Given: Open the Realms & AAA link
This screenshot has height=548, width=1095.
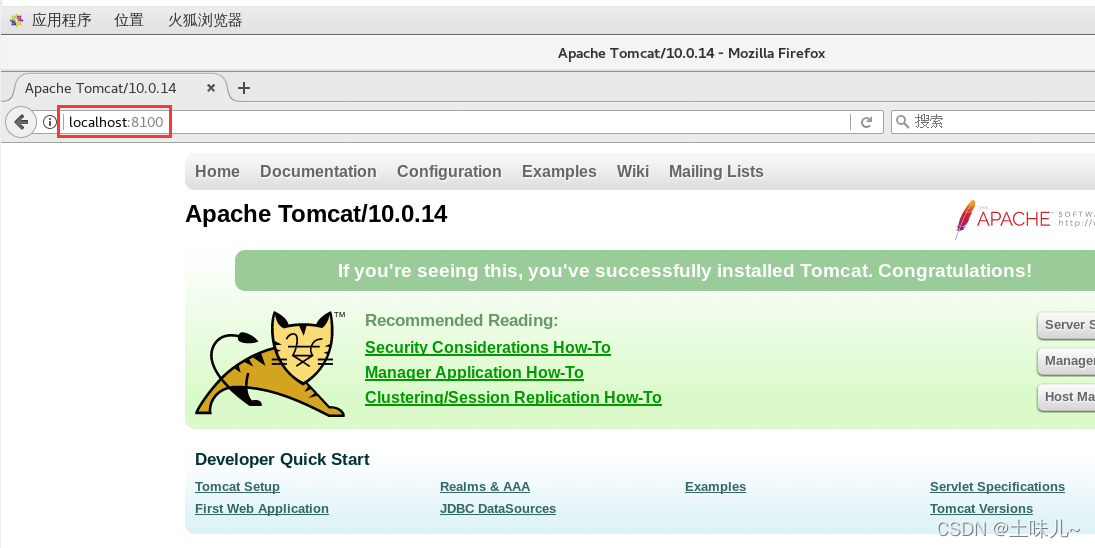Looking at the screenshot, I should coord(485,487).
